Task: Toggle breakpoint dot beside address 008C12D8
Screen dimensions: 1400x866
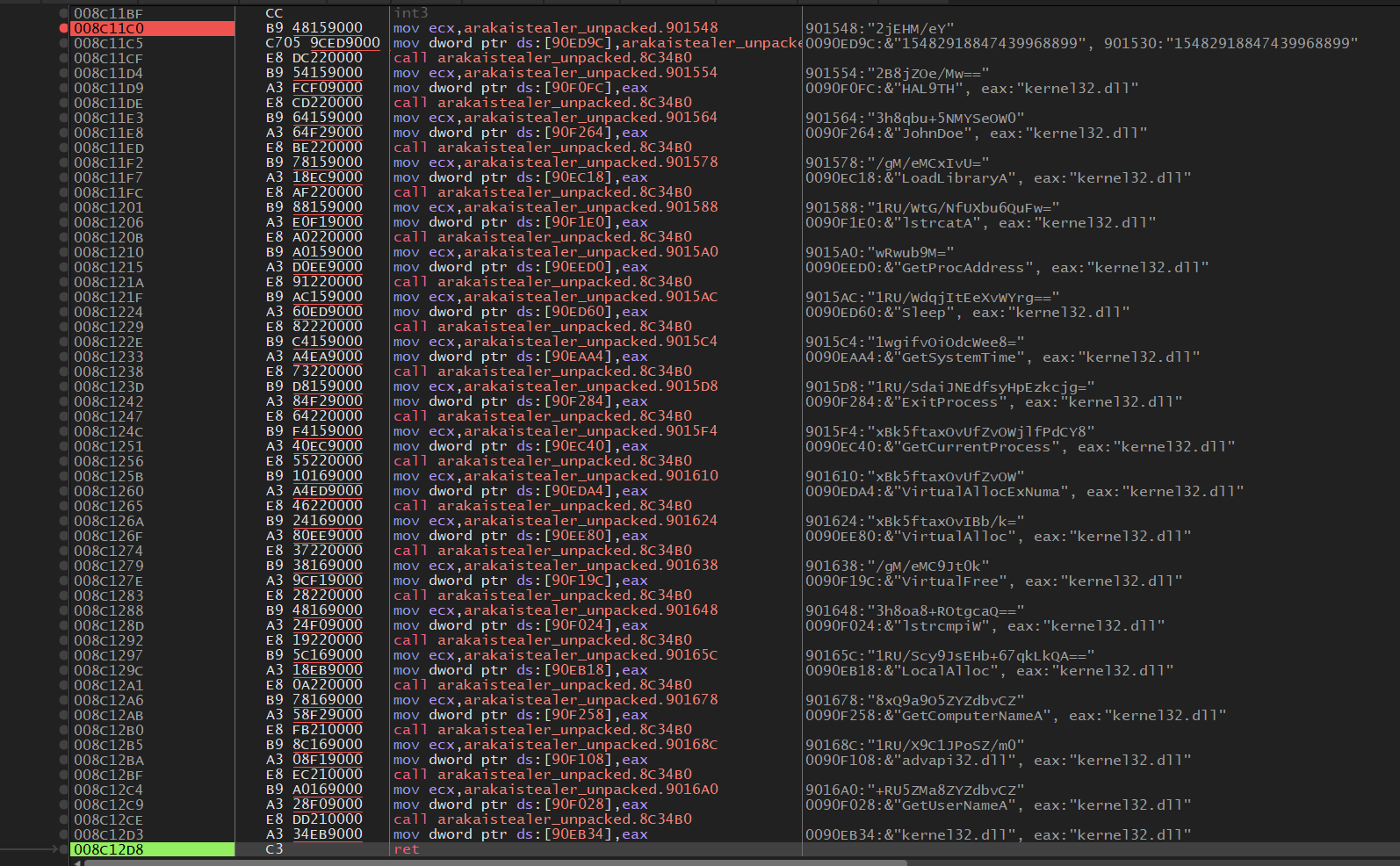Action: pos(63,849)
